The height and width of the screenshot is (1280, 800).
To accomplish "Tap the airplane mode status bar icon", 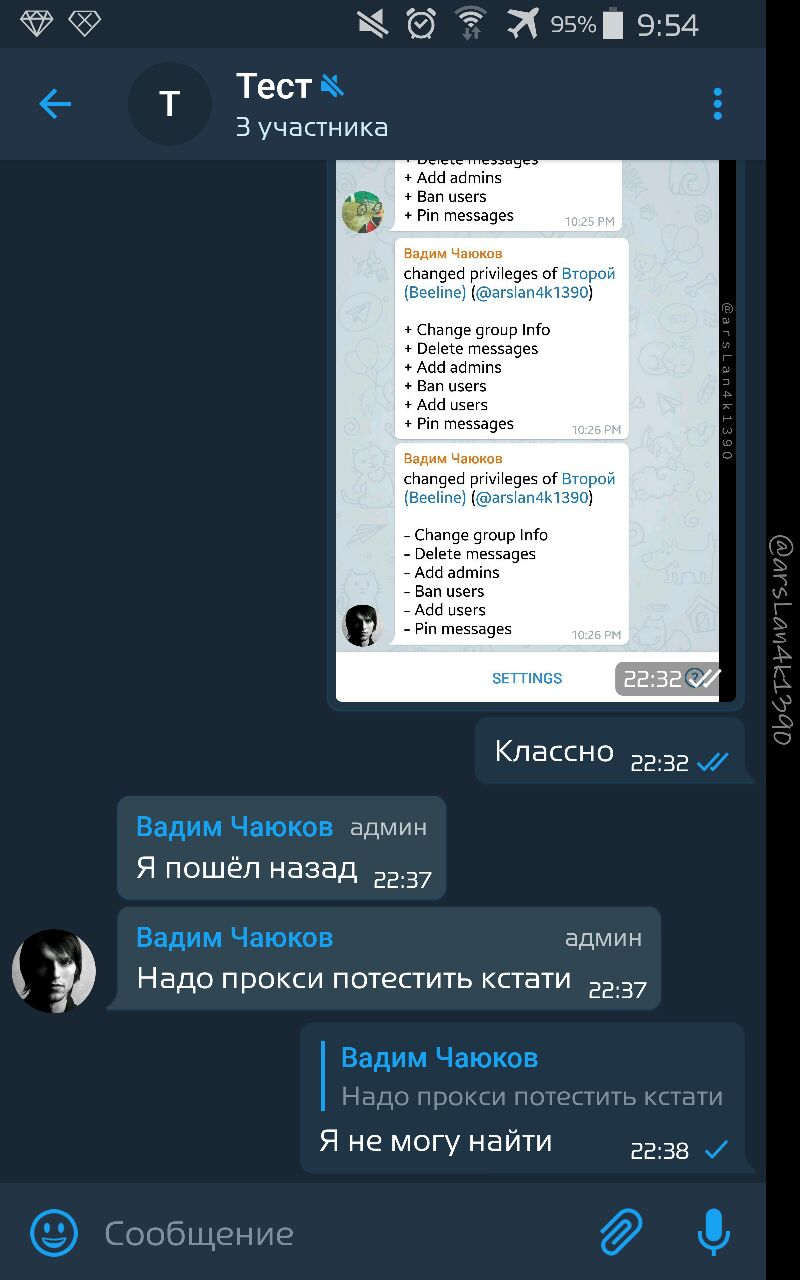I will coord(521,22).
